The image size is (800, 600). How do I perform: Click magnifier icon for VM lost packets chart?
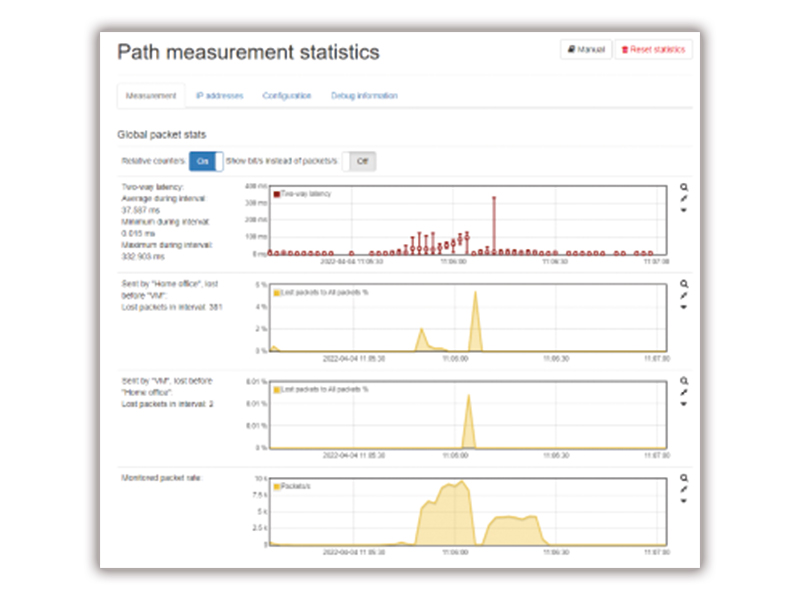[x=684, y=381]
